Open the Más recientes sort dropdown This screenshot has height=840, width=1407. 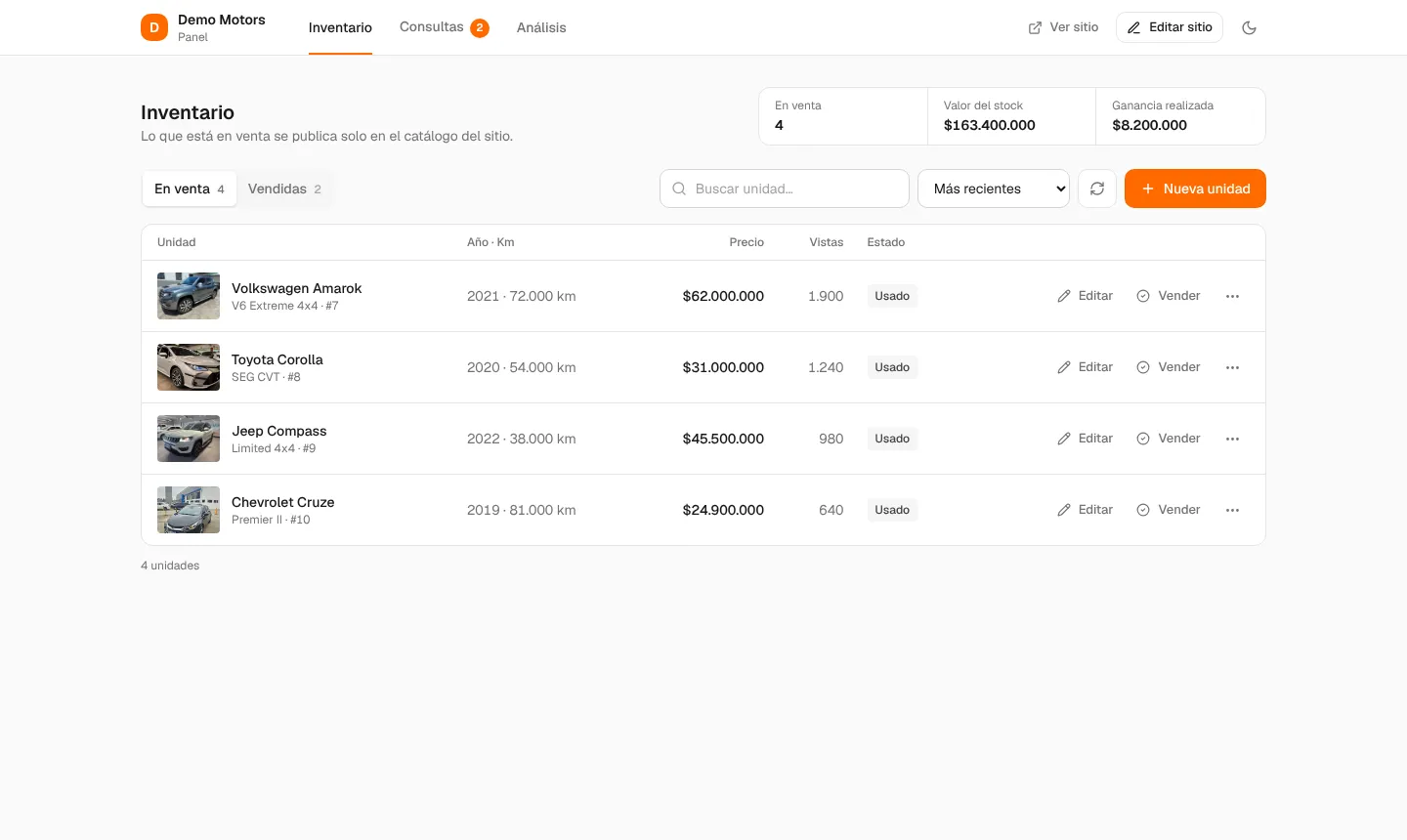[994, 189]
